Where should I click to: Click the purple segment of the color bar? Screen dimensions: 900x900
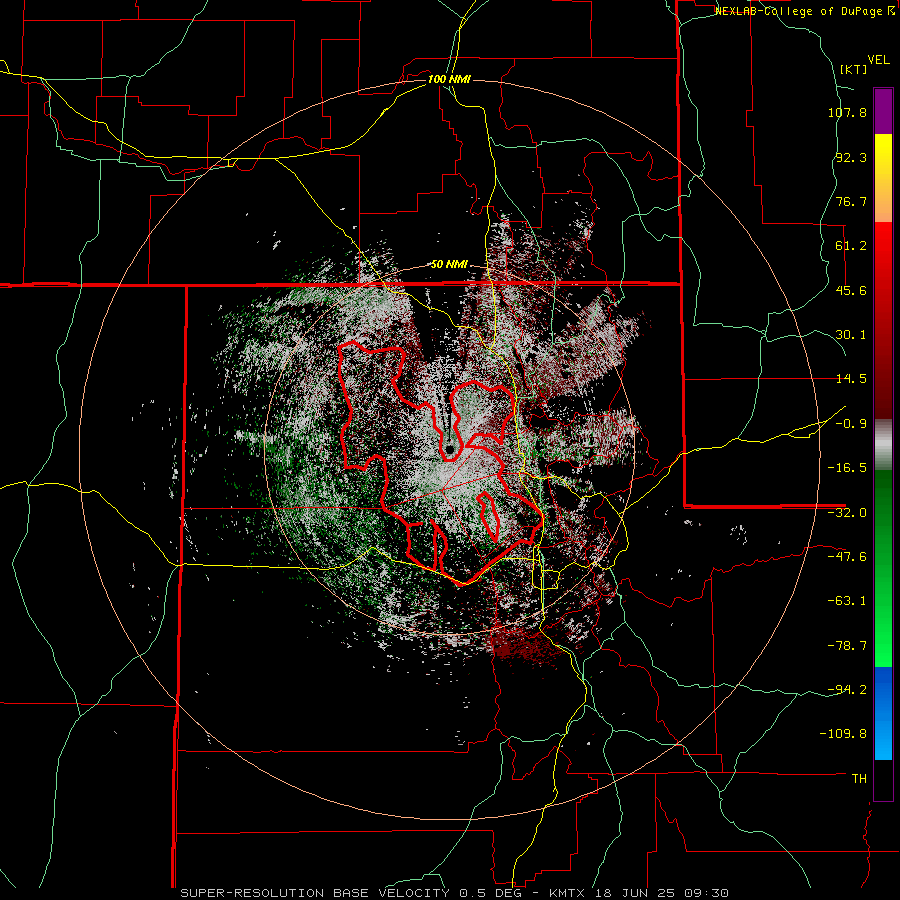(883, 112)
